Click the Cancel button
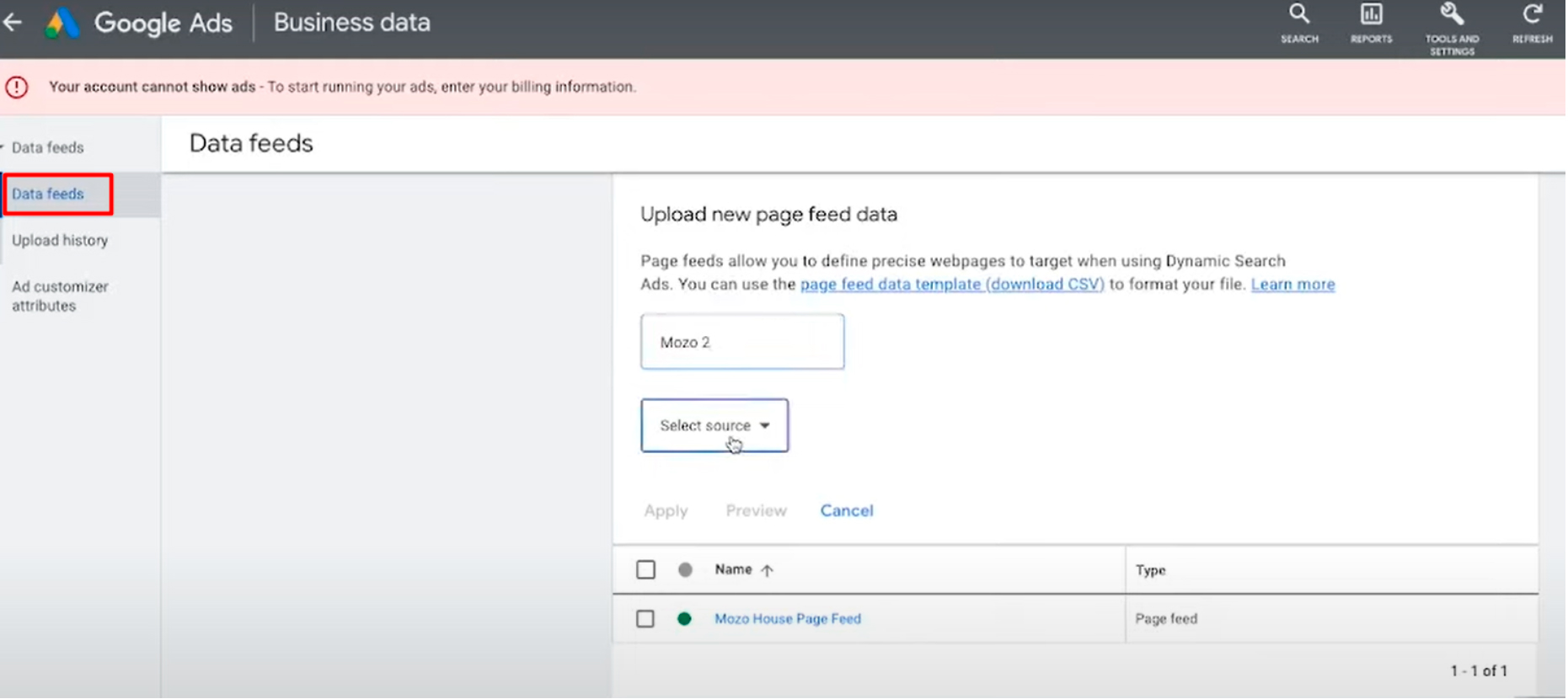1568x699 pixels. click(x=848, y=511)
